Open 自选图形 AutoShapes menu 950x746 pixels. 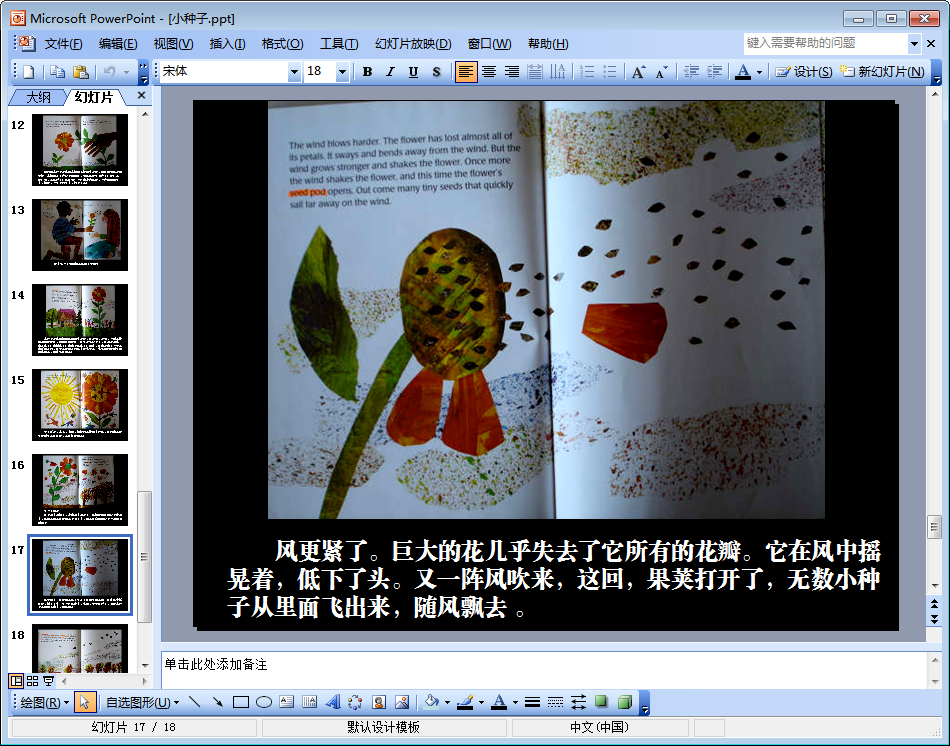point(142,702)
